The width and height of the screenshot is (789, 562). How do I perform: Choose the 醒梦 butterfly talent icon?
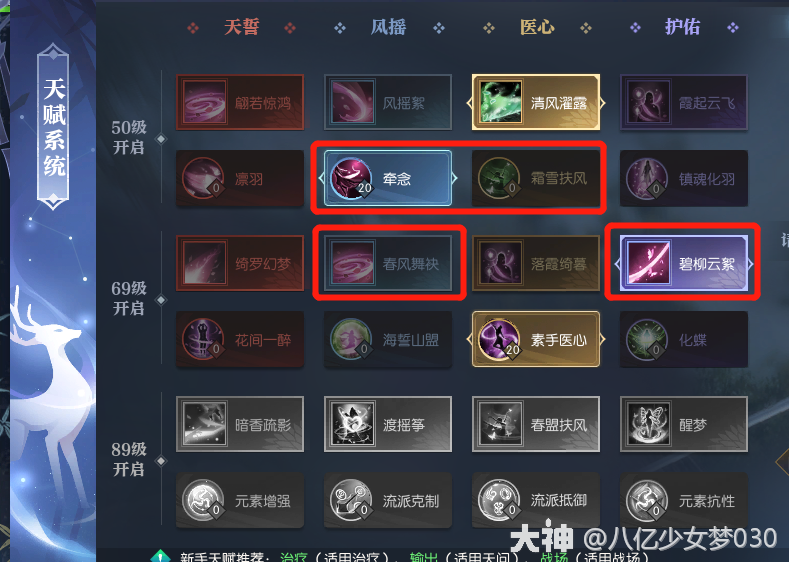[x=649, y=424]
